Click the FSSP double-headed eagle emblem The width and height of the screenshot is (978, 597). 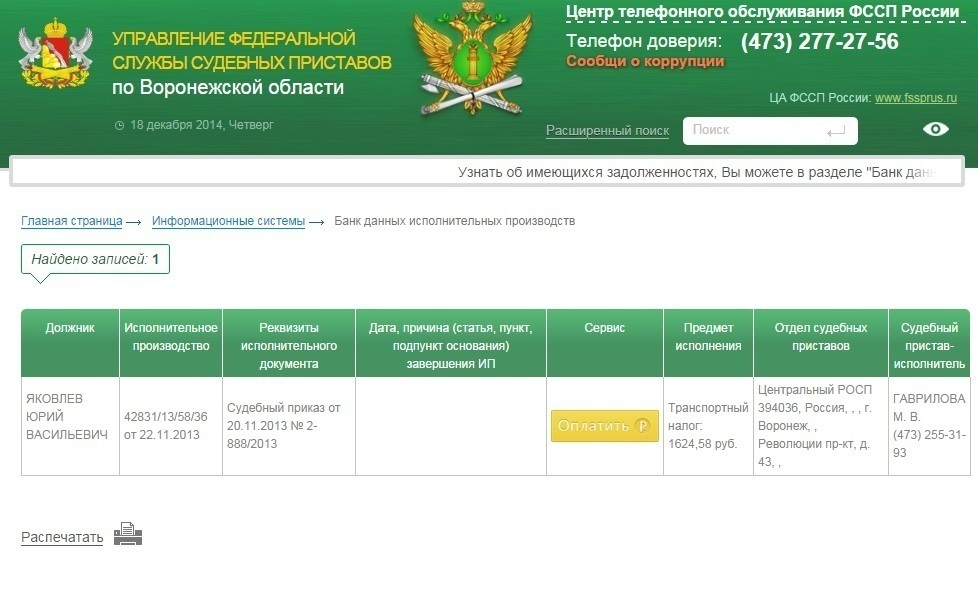click(x=473, y=59)
